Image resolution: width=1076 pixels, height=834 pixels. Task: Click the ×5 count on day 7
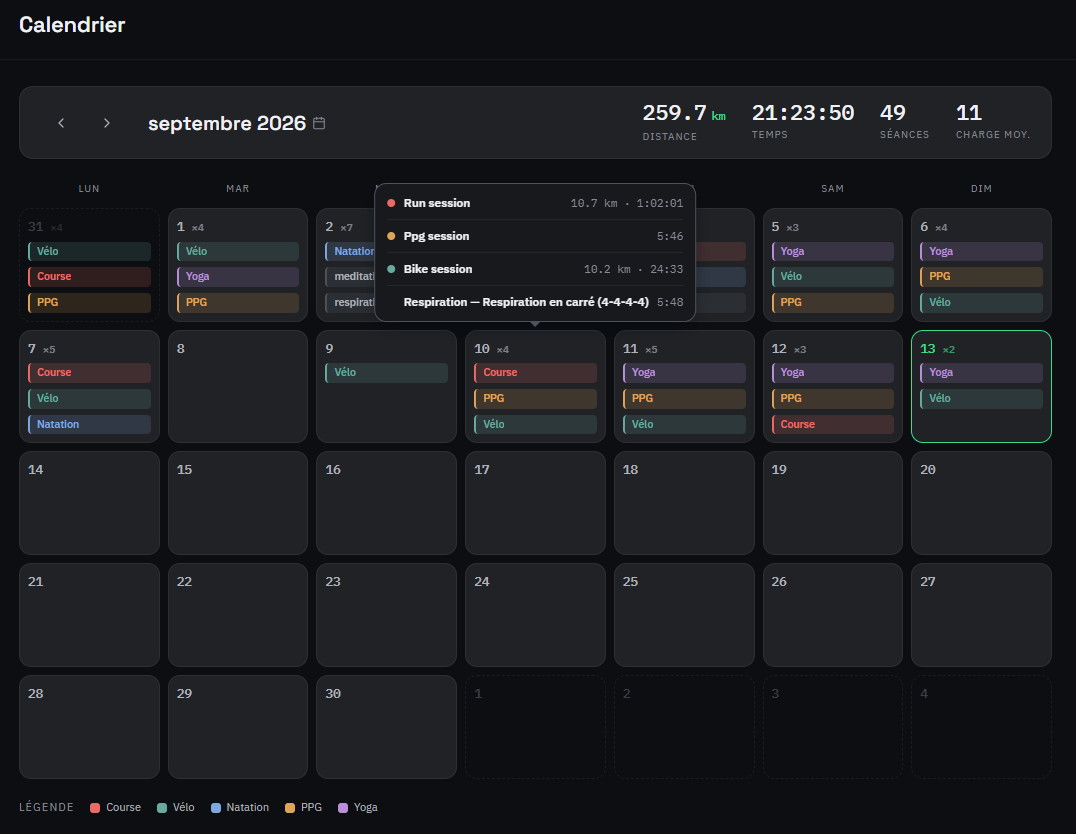coord(49,350)
